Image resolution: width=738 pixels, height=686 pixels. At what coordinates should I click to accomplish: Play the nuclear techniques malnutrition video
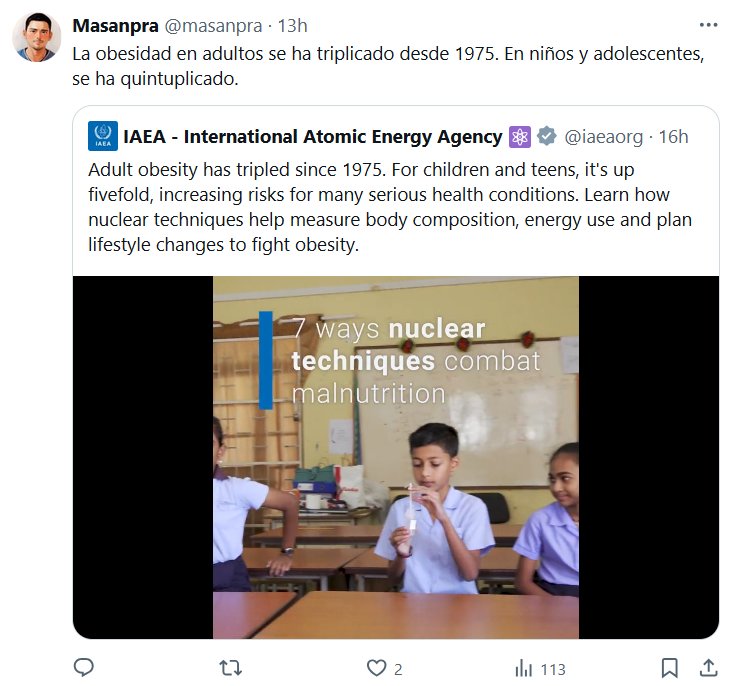[x=395, y=457]
